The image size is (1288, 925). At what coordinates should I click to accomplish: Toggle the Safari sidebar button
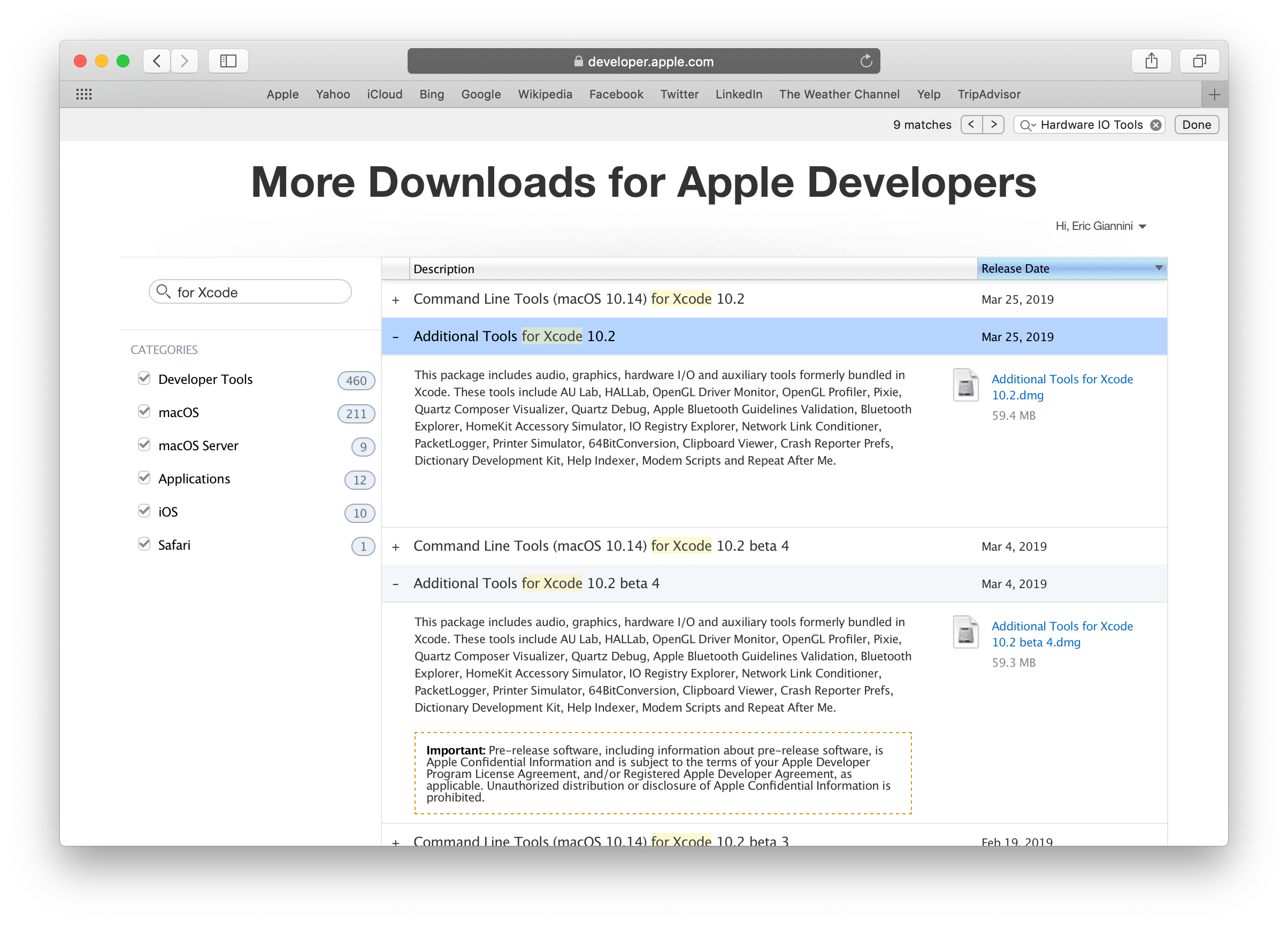tap(228, 61)
